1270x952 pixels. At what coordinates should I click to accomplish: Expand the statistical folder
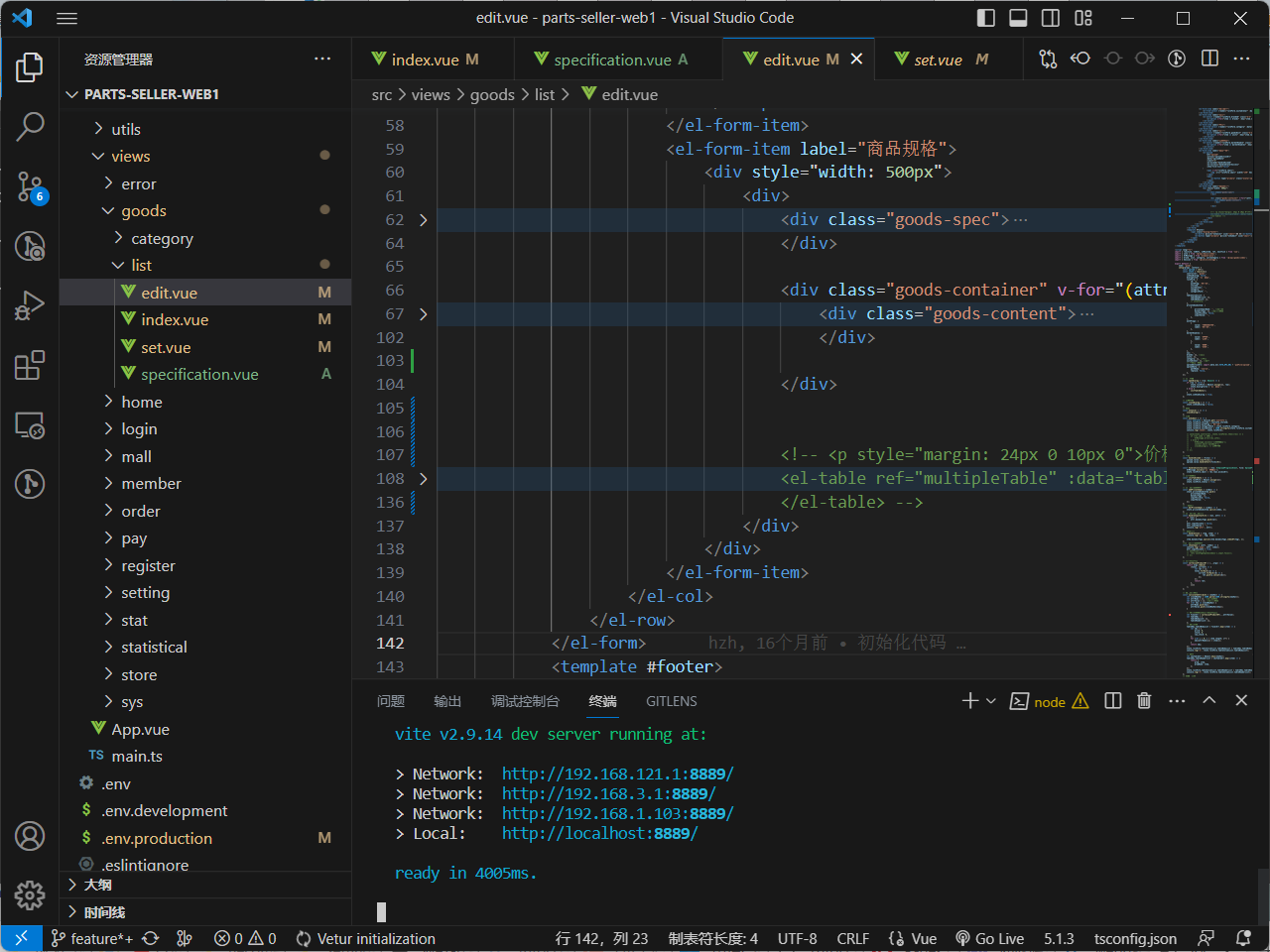[205, 648]
